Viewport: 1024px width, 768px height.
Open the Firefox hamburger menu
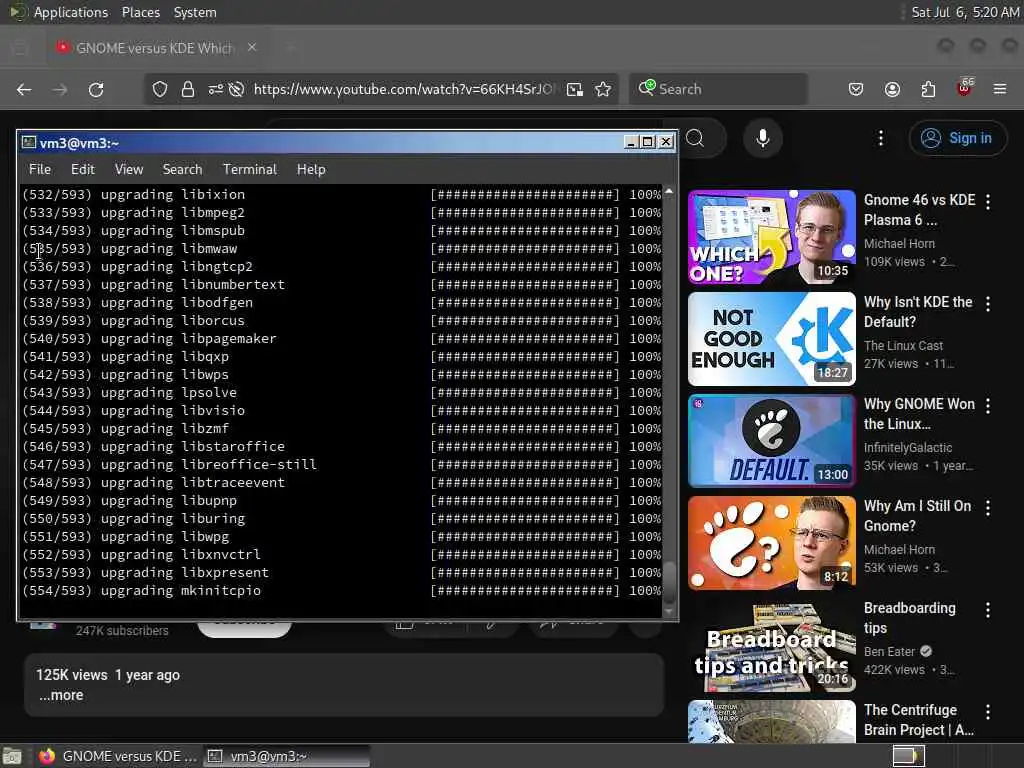1000,89
